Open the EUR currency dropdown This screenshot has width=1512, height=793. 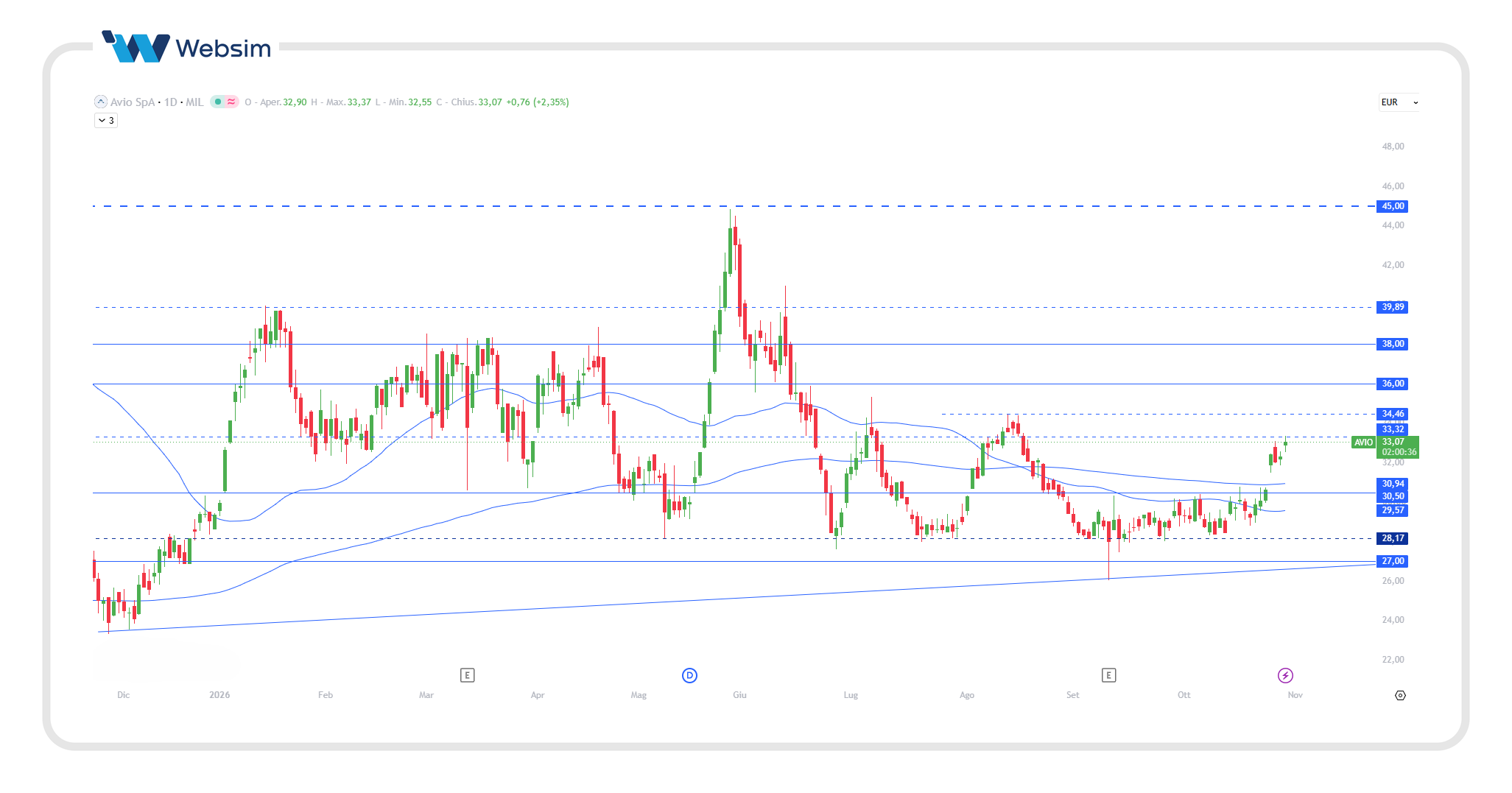point(1399,102)
